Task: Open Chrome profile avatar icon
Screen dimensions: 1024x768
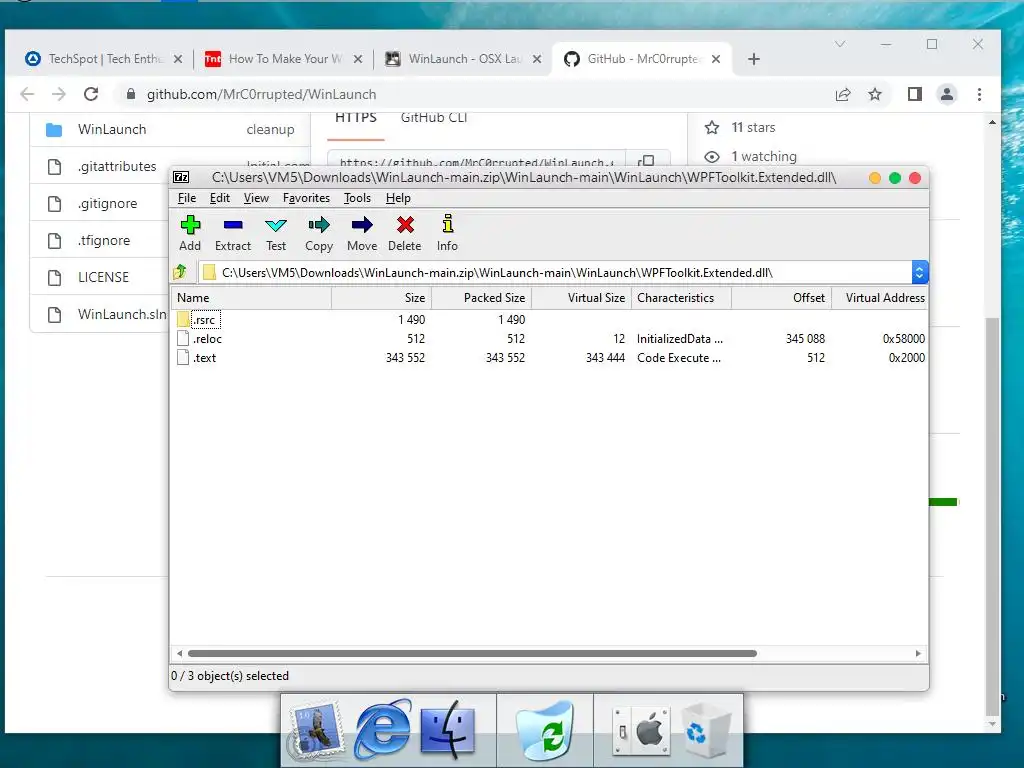Action: click(x=947, y=94)
